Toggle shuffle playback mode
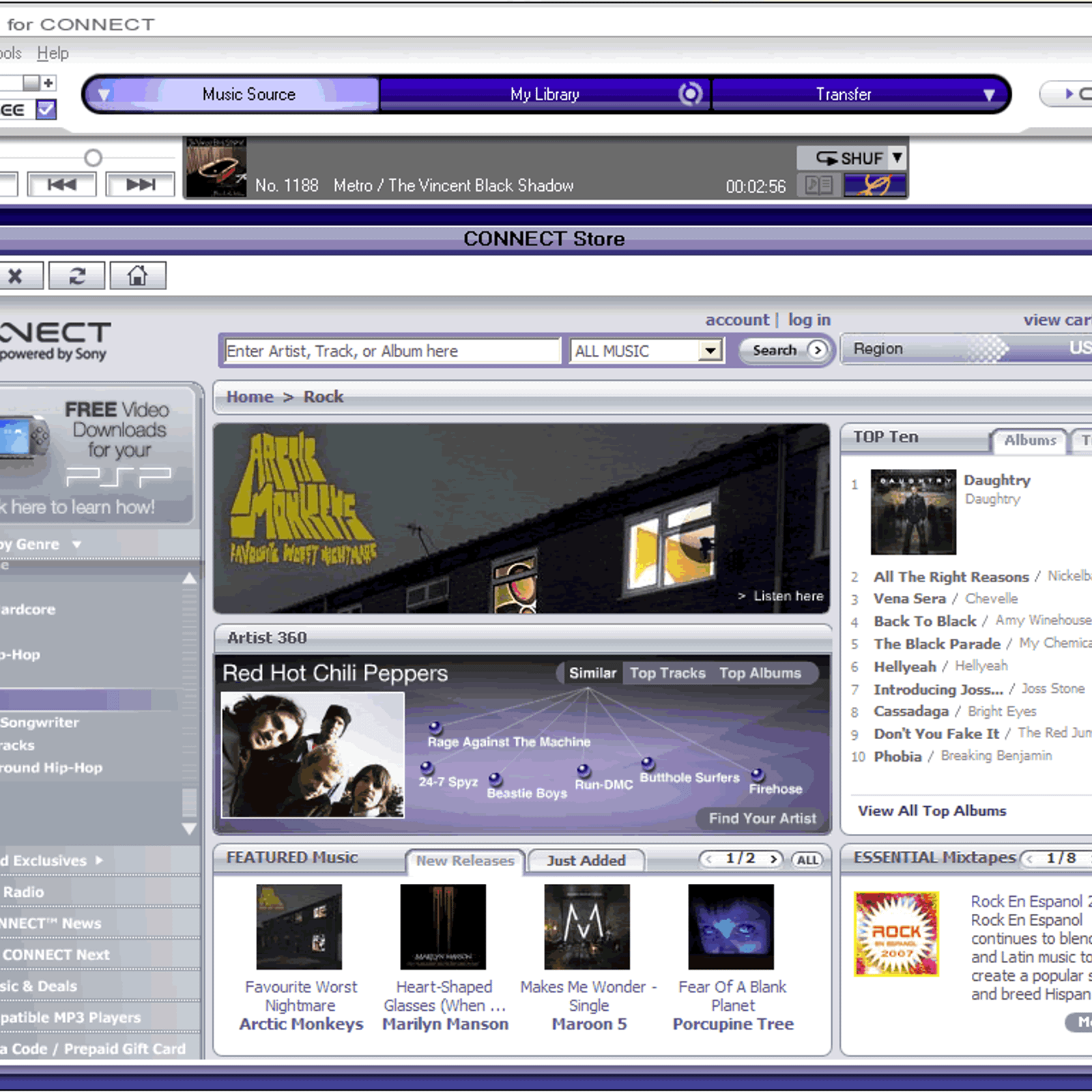1092x1092 pixels. click(x=844, y=158)
